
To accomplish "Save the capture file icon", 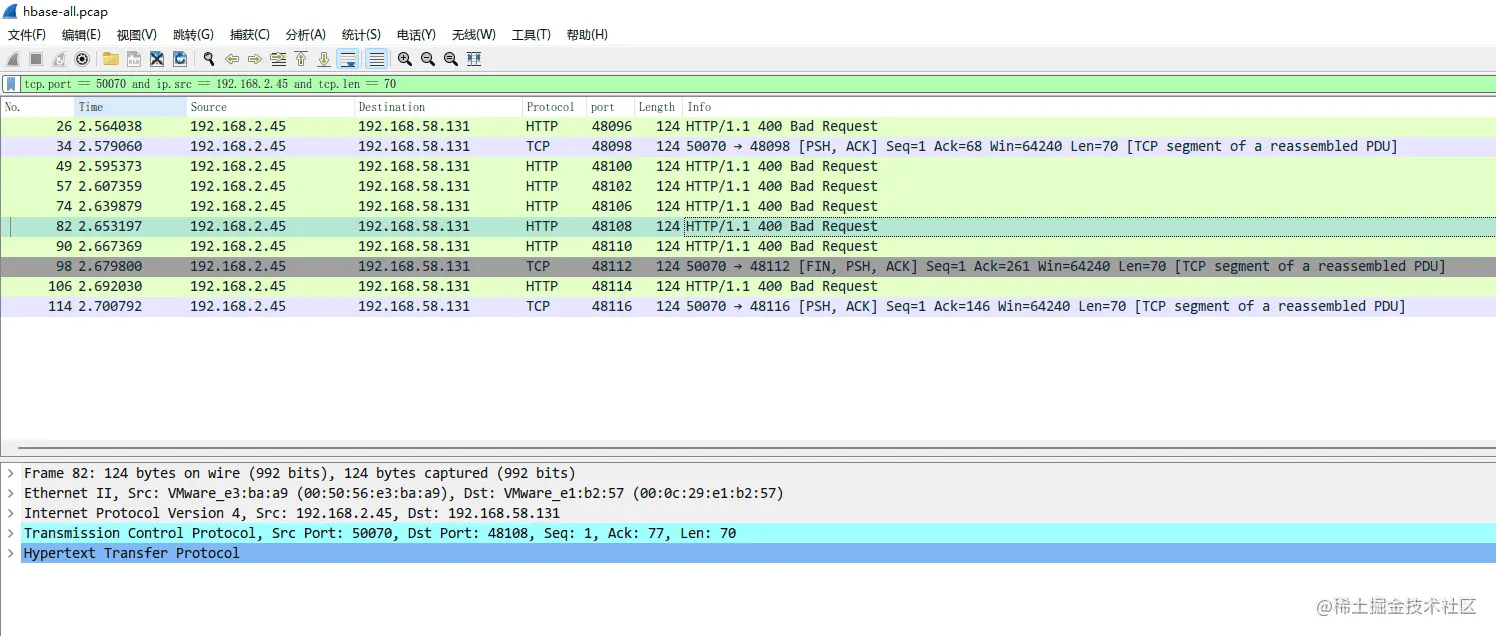I will [x=133, y=59].
